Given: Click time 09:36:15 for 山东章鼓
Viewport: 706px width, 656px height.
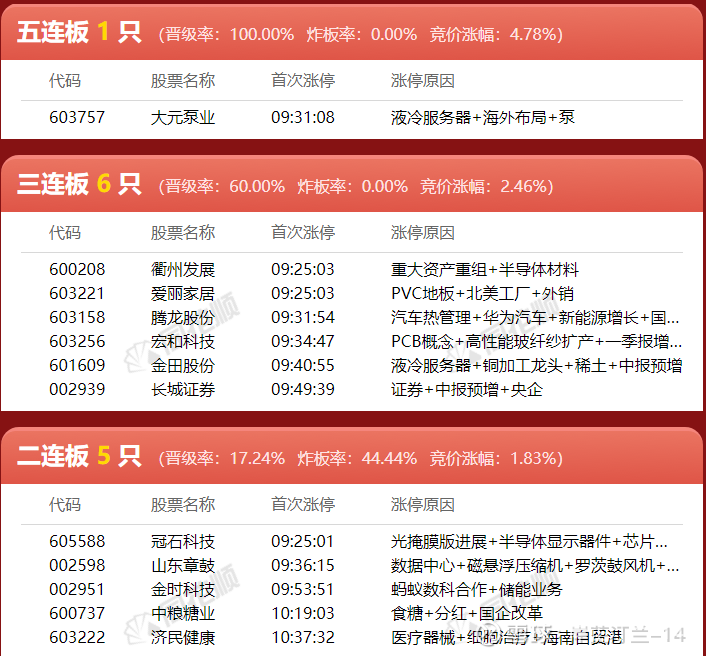Looking at the screenshot, I should click(303, 566).
